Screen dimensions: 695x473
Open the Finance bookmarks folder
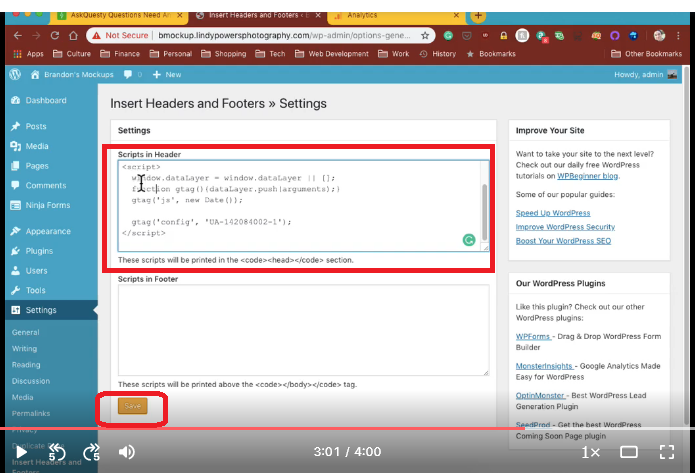120,54
